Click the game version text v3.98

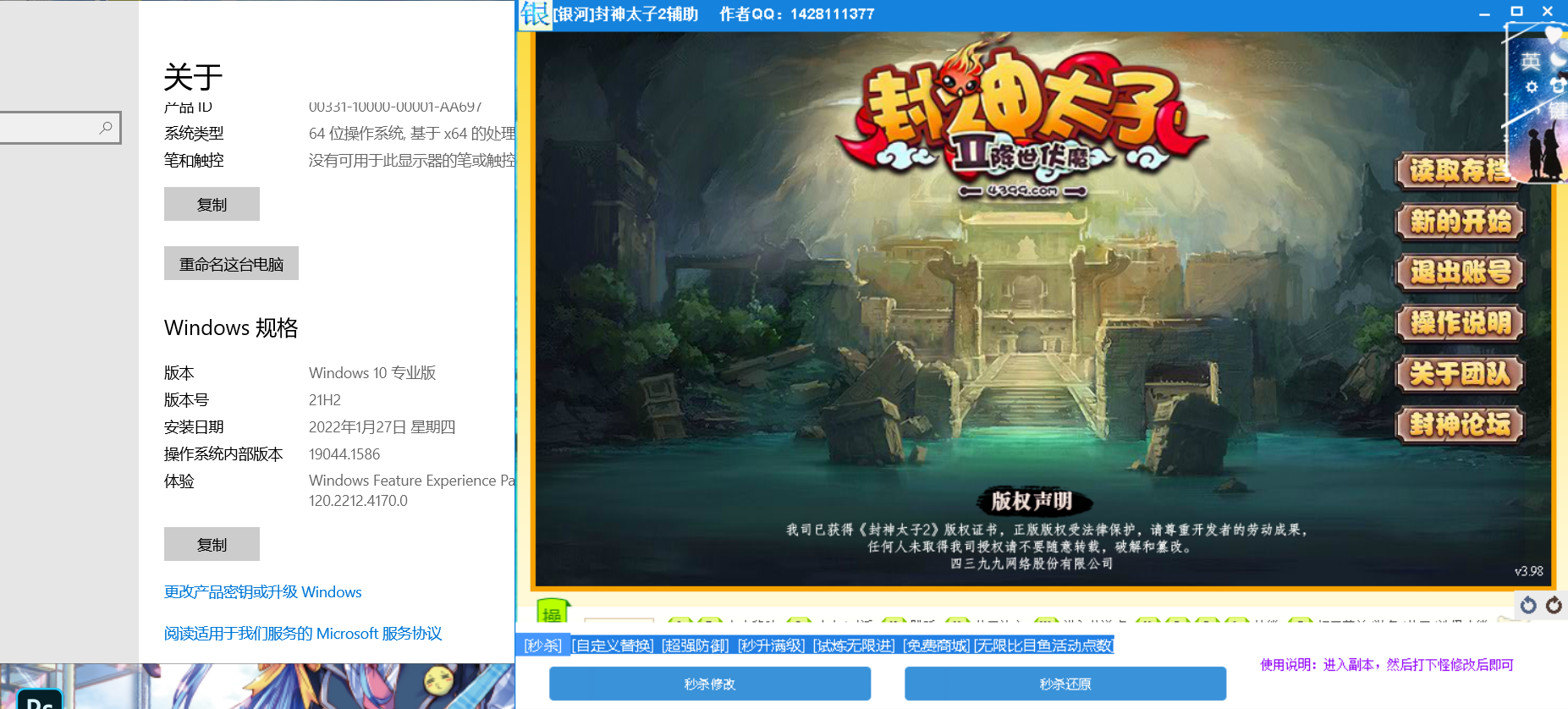click(1529, 571)
